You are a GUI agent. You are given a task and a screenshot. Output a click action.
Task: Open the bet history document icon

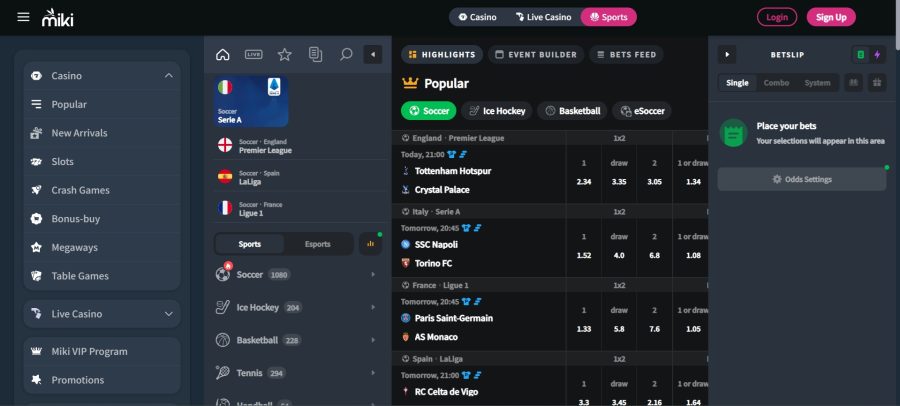pyautogui.click(x=315, y=54)
